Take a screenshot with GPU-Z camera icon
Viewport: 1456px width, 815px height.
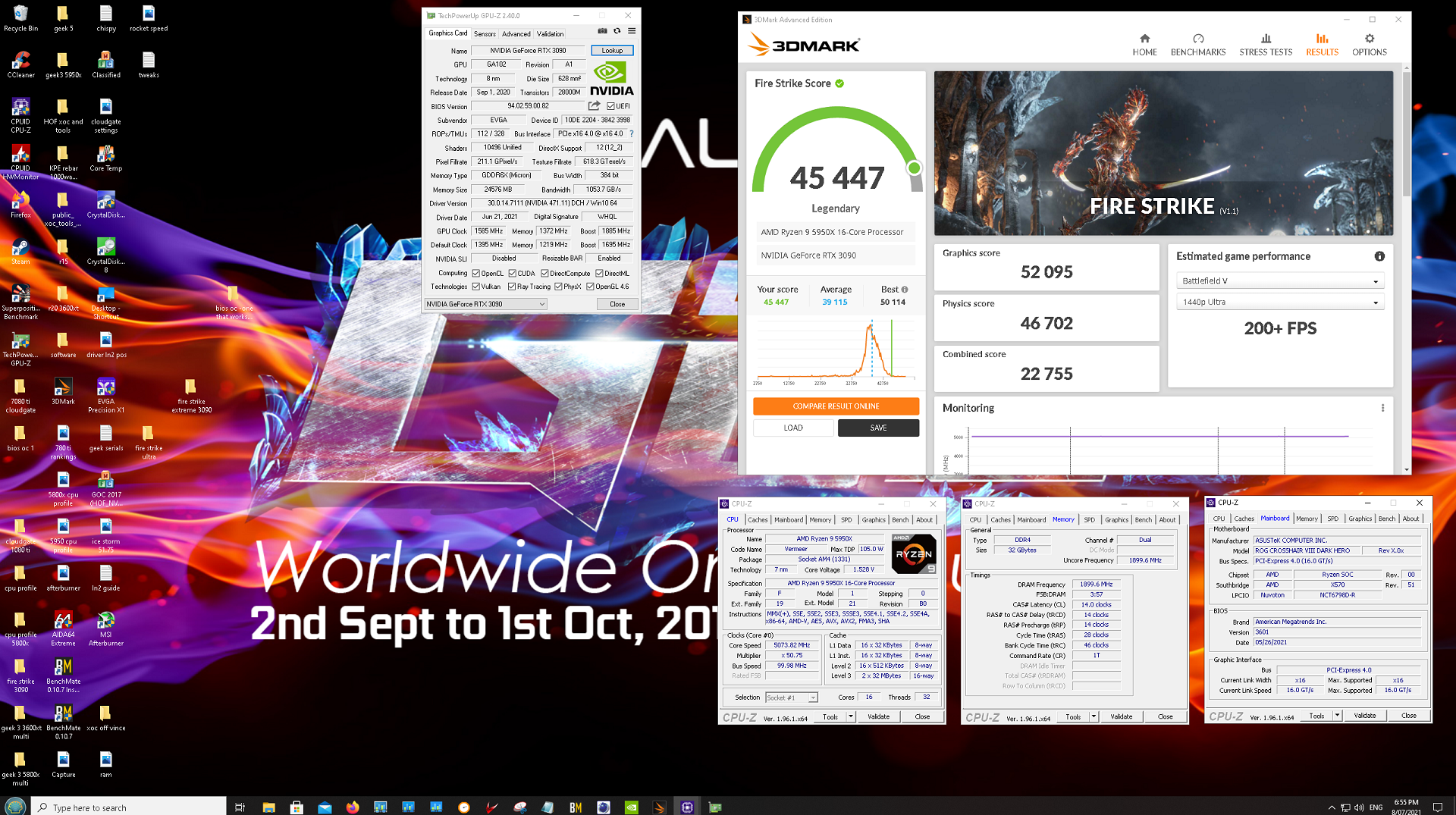pyautogui.click(x=602, y=31)
